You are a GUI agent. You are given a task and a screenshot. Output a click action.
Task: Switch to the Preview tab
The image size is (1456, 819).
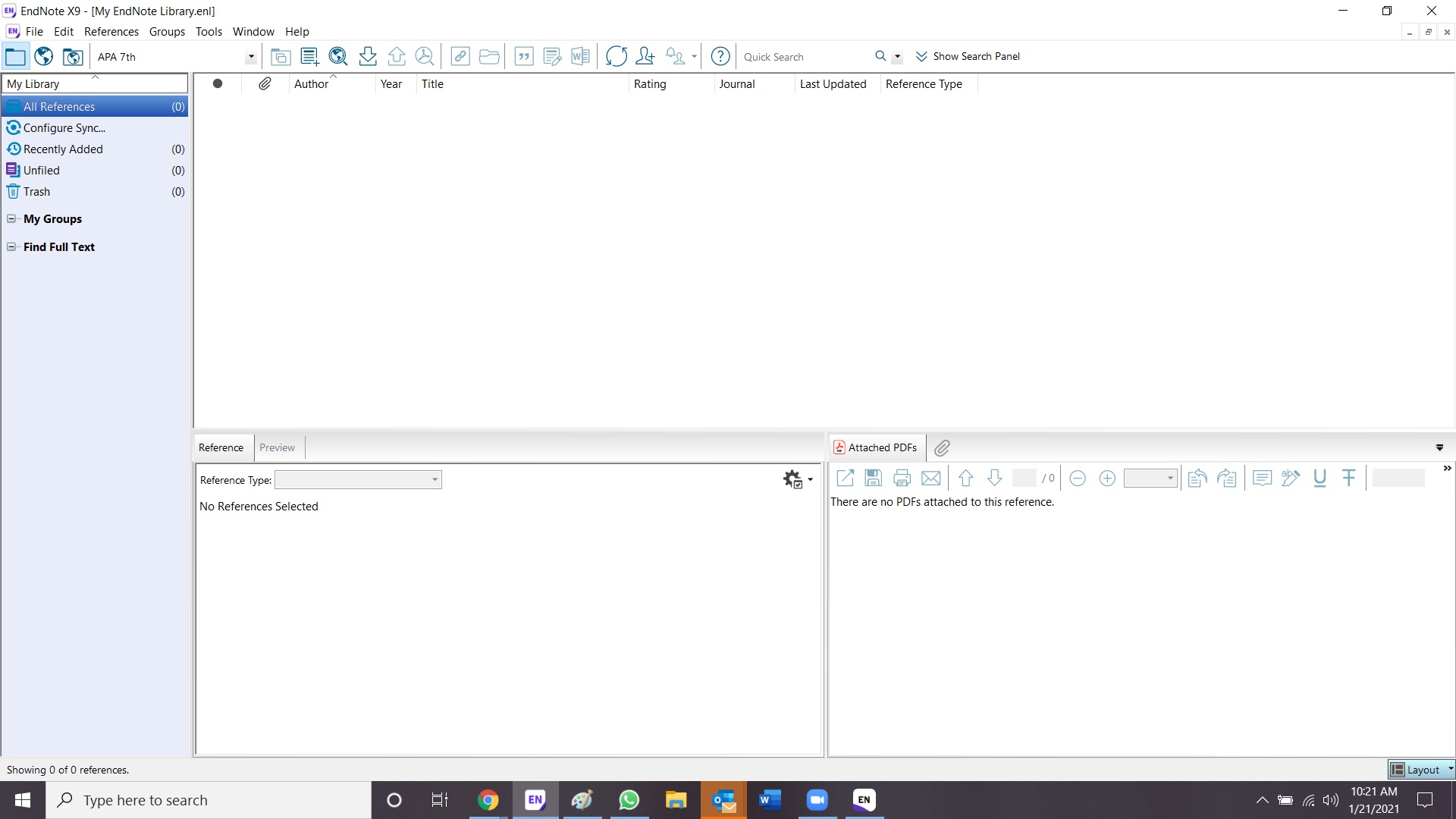point(277,447)
